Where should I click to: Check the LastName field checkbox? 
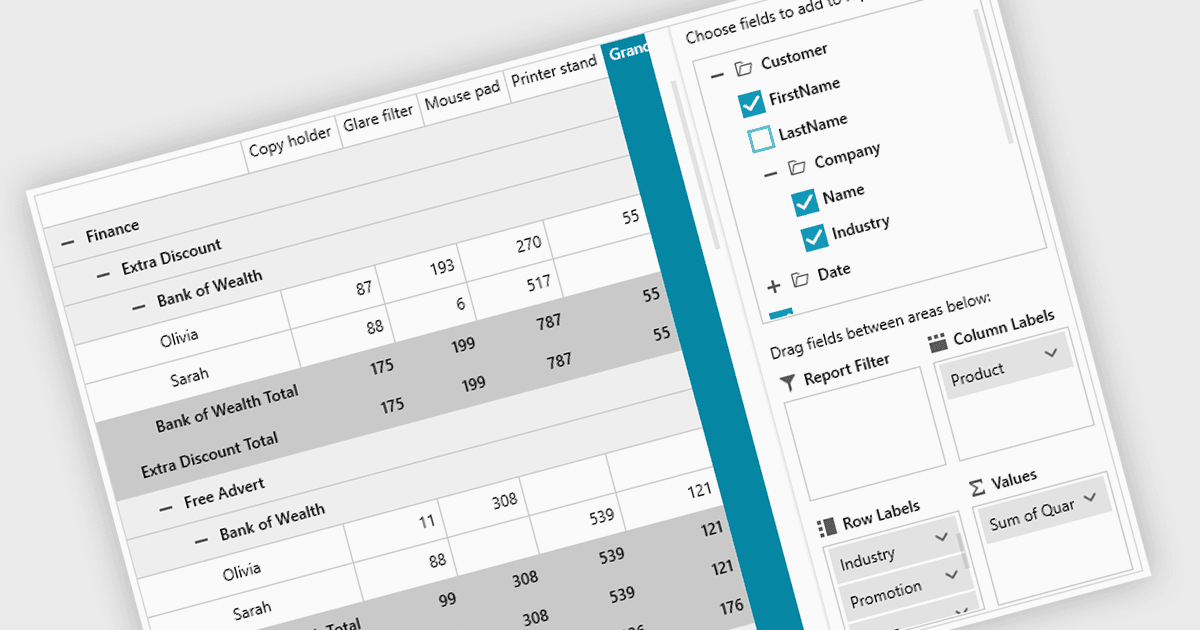[761, 138]
